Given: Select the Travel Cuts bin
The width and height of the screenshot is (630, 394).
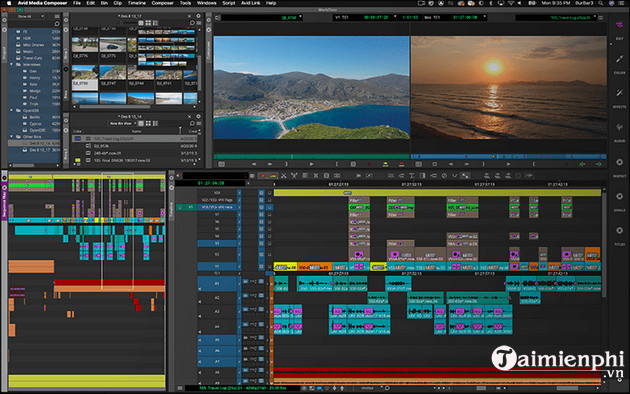Looking at the screenshot, I should pyautogui.click(x=32, y=58).
